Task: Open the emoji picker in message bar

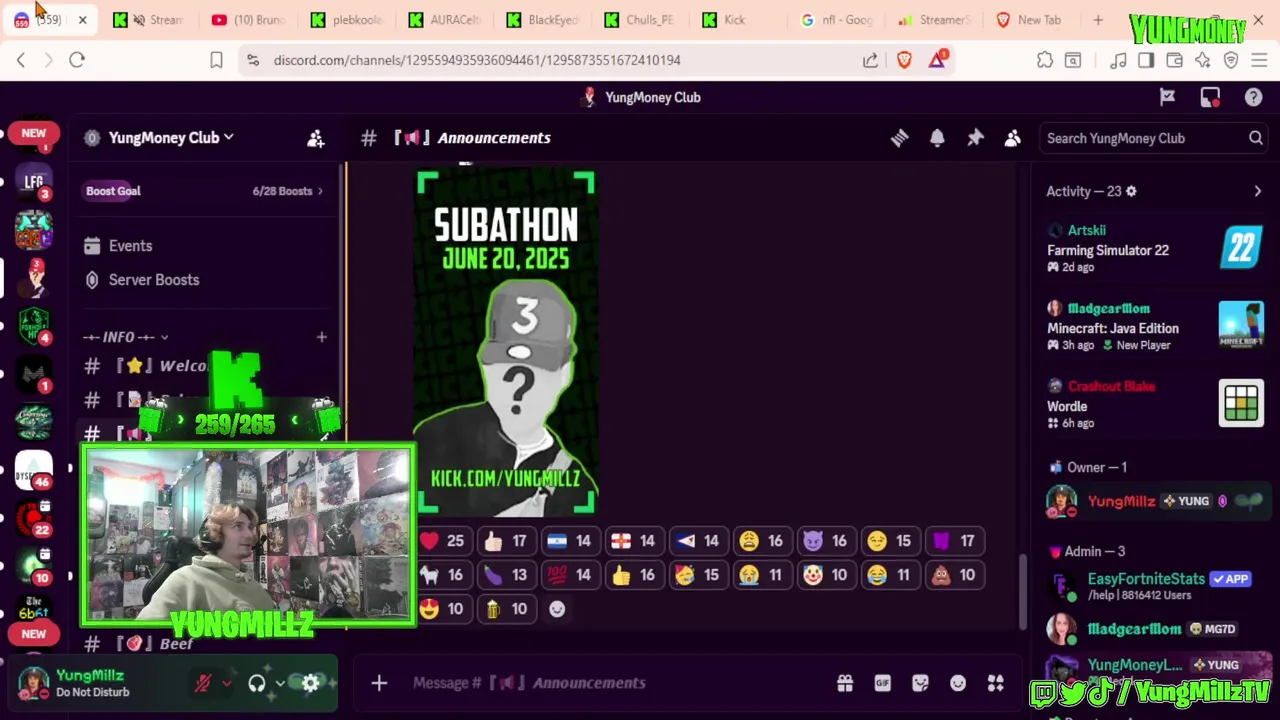Action: tap(958, 683)
